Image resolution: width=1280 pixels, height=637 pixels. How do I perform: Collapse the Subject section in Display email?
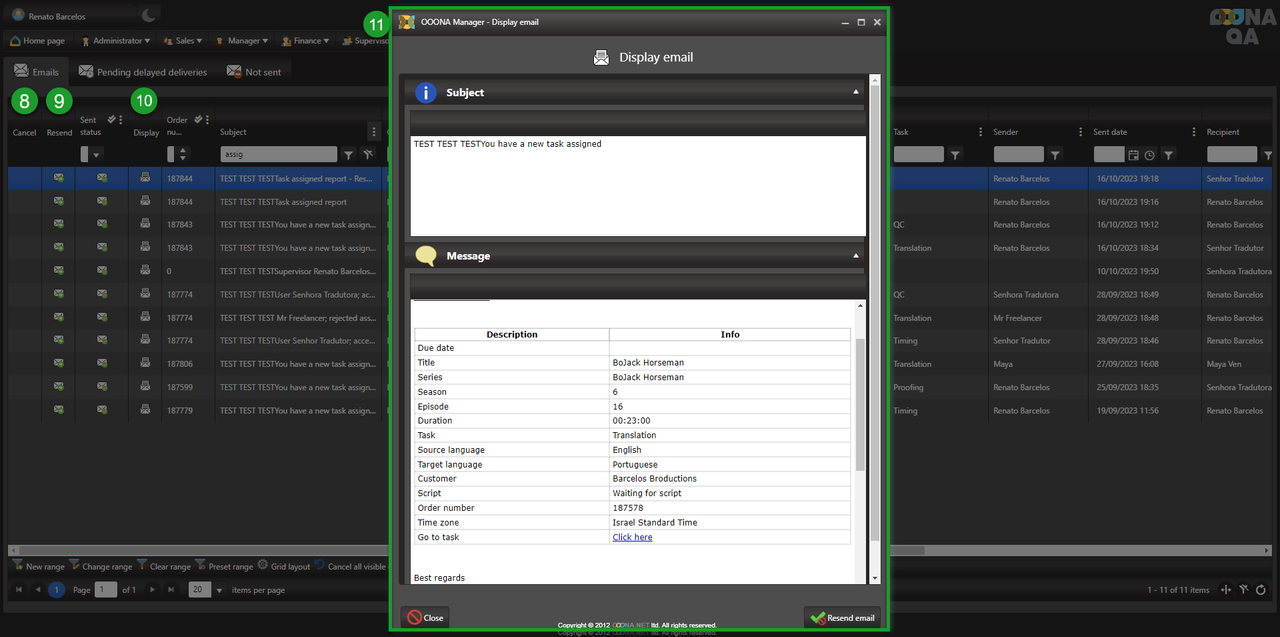pyautogui.click(x=855, y=92)
